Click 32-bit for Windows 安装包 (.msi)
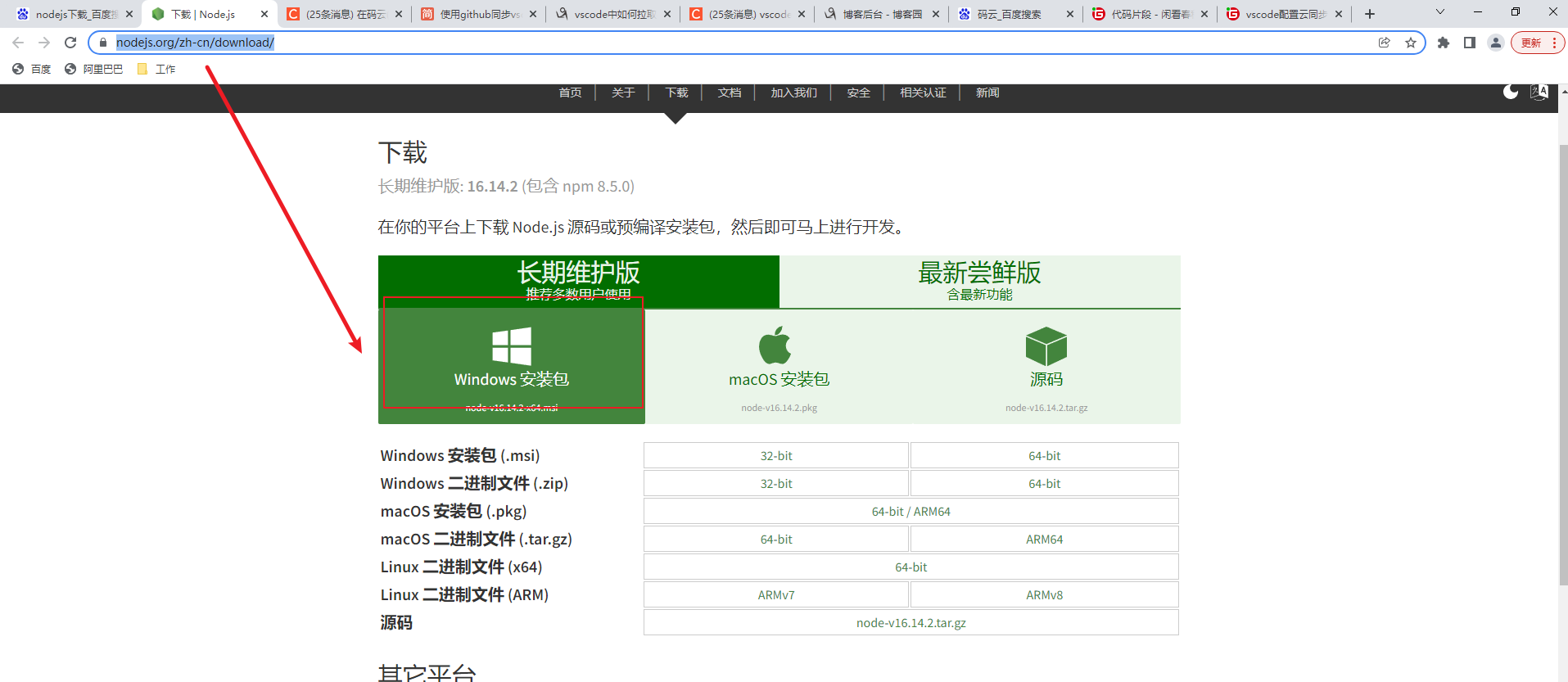This screenshot has height=682, width=1568. click(x=776, y=455)
